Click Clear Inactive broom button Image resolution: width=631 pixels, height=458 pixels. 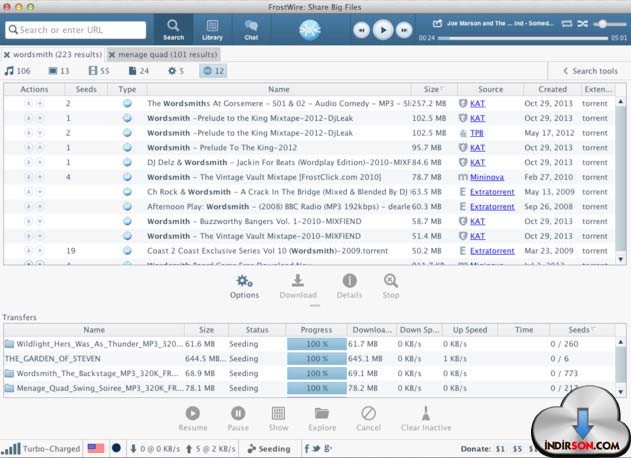tap(426, 419)
